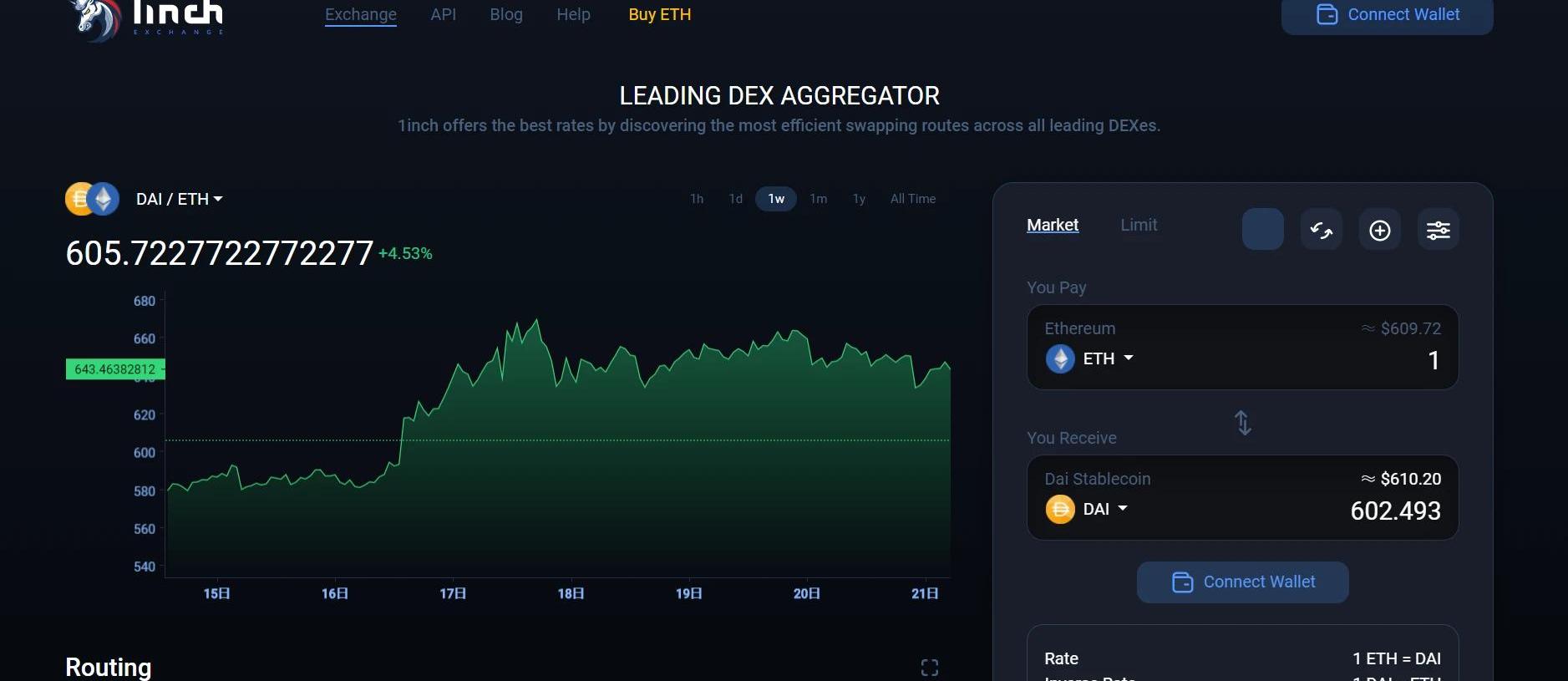Click the ≈ $610.20 receive value

(x=1401, y=479)
